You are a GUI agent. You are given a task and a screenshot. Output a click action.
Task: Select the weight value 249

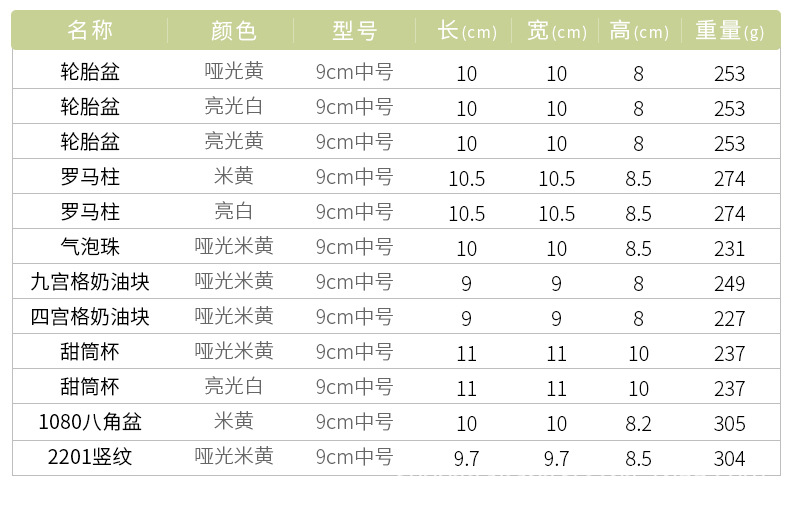[729, 283]
